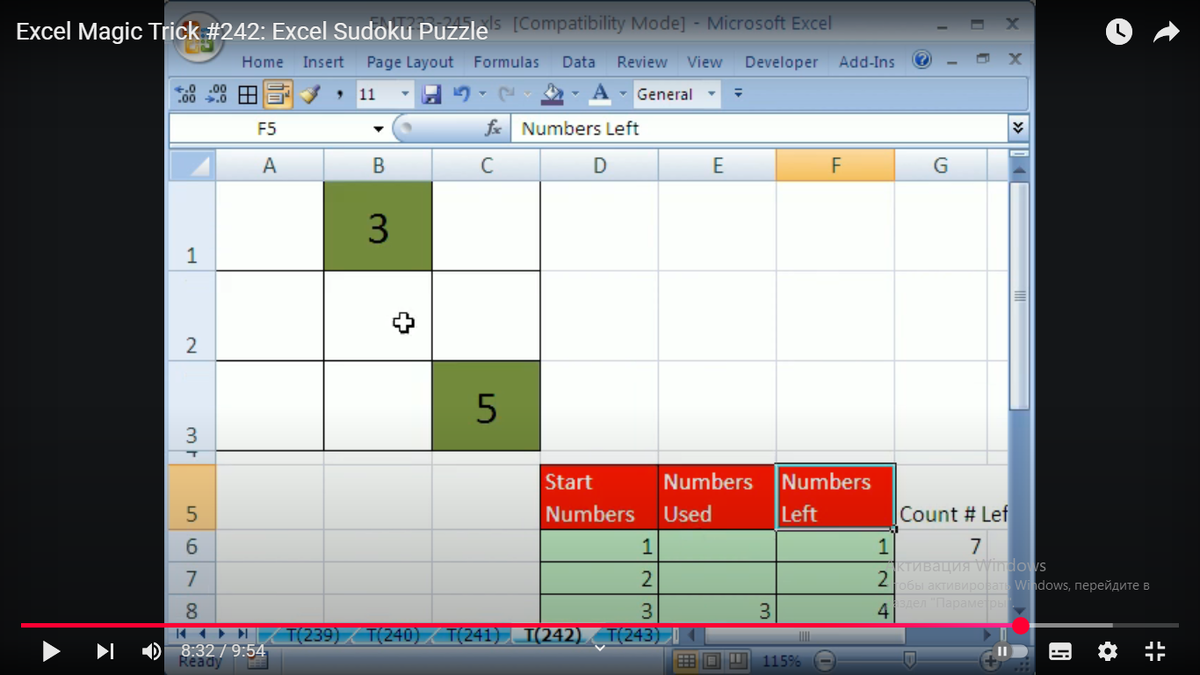The width and height of the screenshot is (1200, 675).
Task: Select green cell containing 5
Action: coord(486,406)
